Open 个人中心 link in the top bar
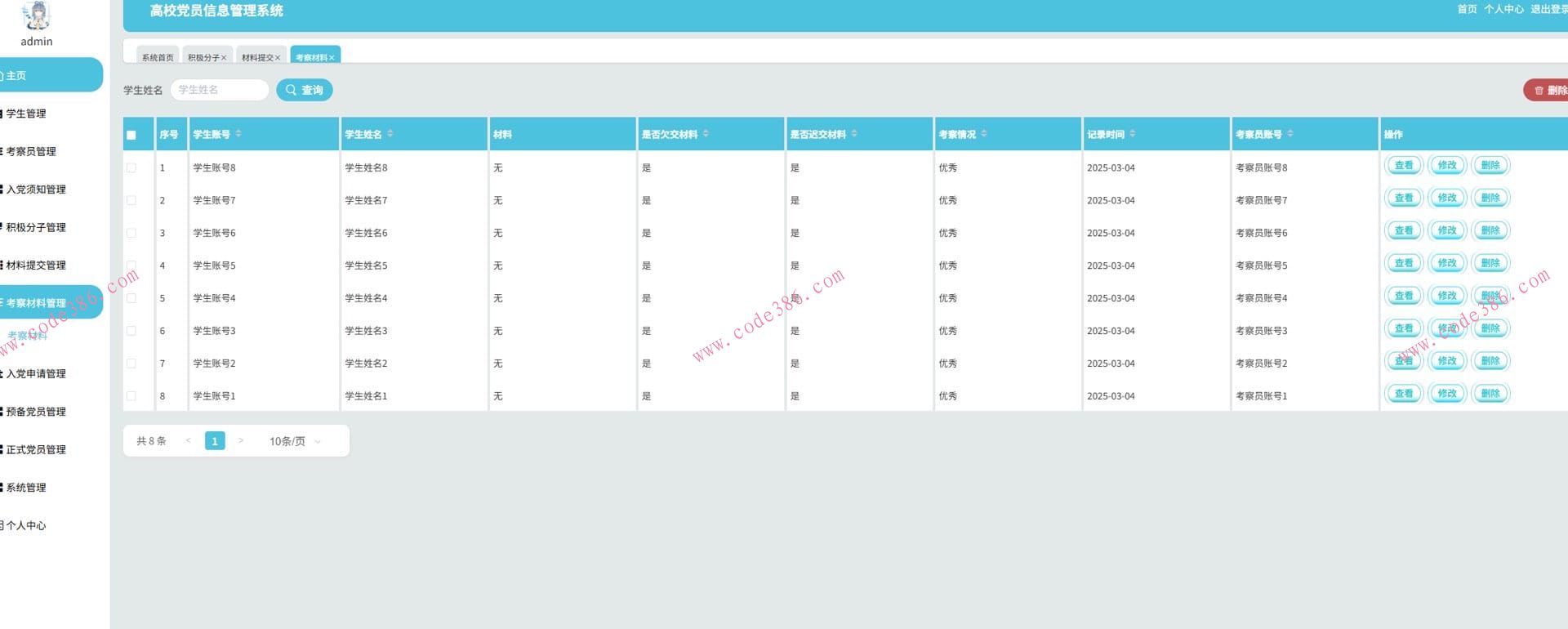The image size is (1568, 629). point(1503,9)
